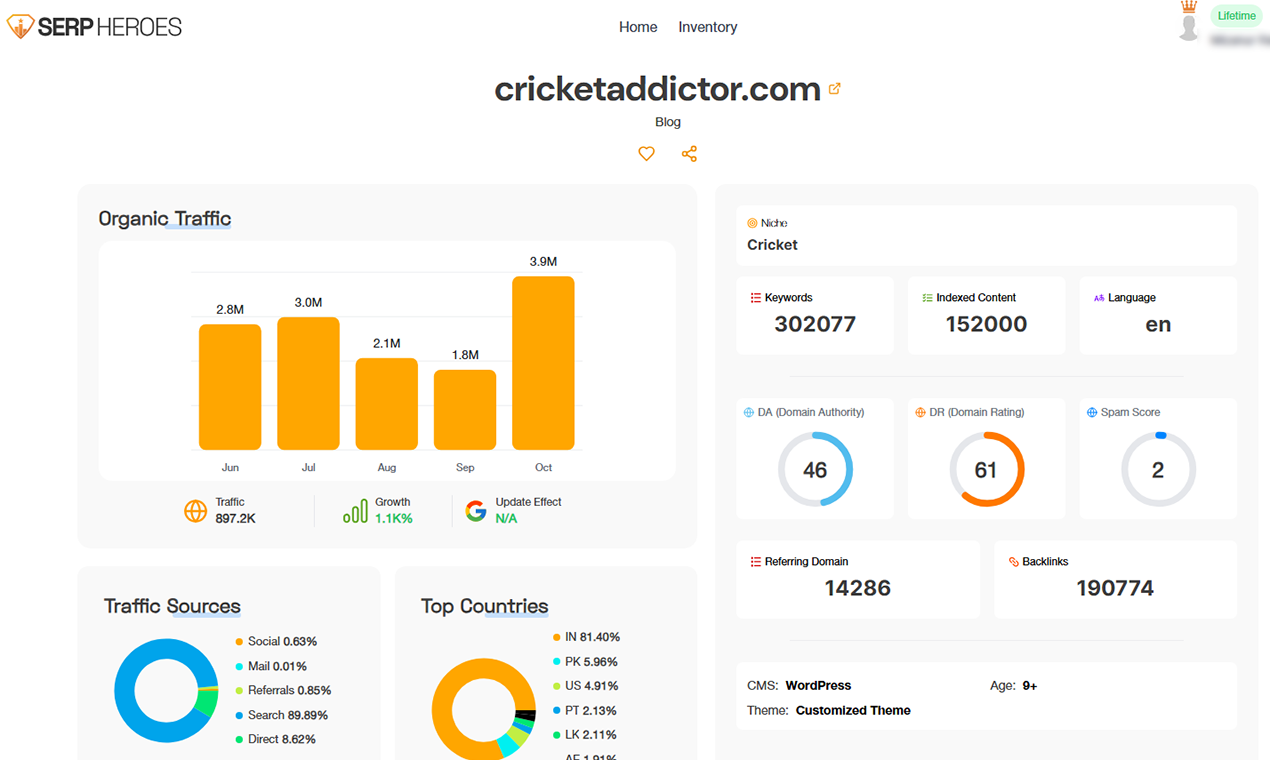Viewport: 1270px width, 760px height.
Task: Click the 3.9M bar label
Action: pos(543,262)
